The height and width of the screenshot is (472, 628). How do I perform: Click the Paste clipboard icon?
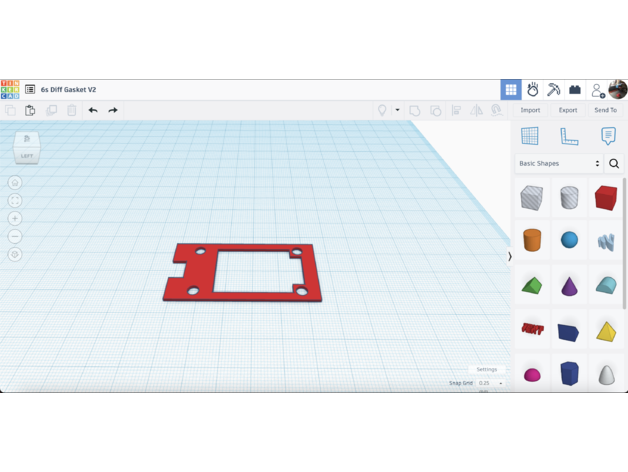point(30,110)
